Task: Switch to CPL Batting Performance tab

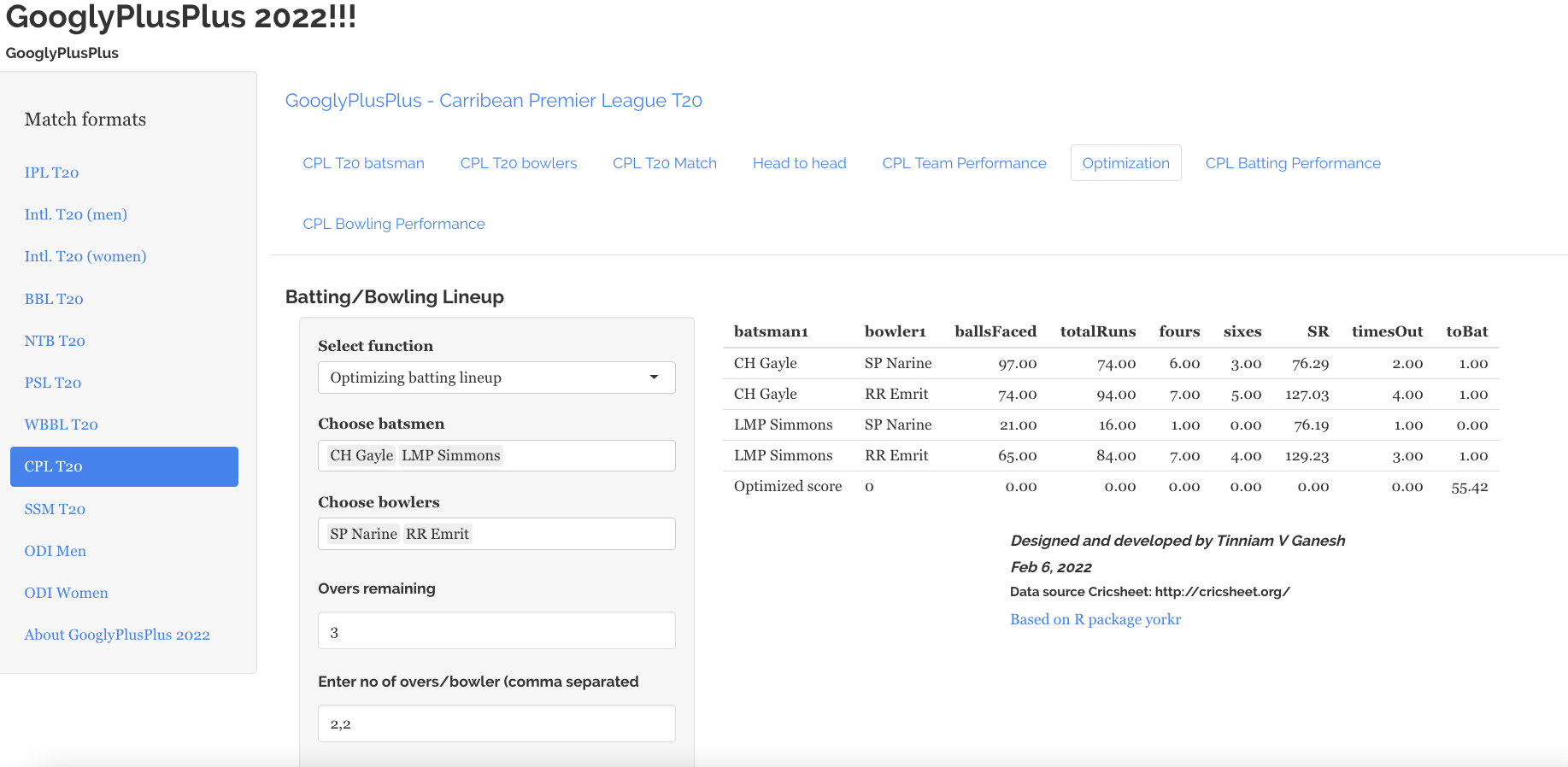Action: [x=1292, y=163]
